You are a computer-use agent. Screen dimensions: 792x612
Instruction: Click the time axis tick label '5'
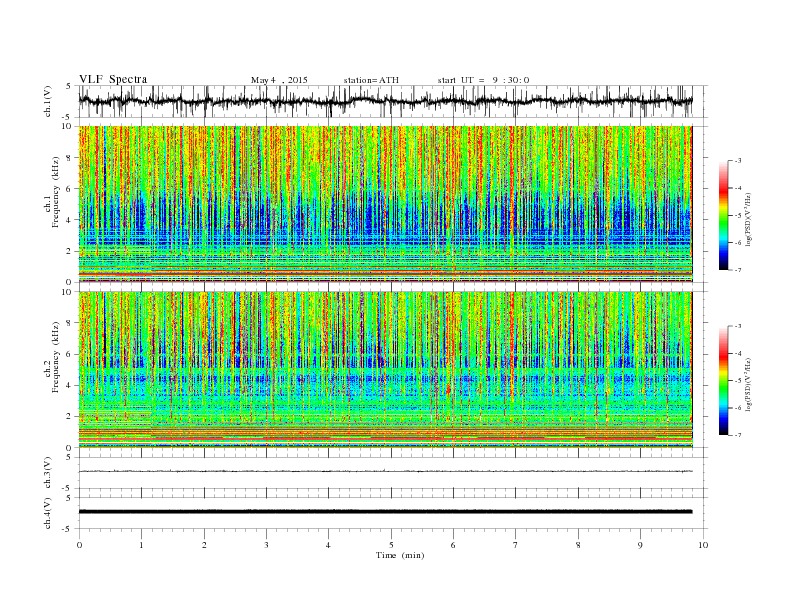(391, 545)
